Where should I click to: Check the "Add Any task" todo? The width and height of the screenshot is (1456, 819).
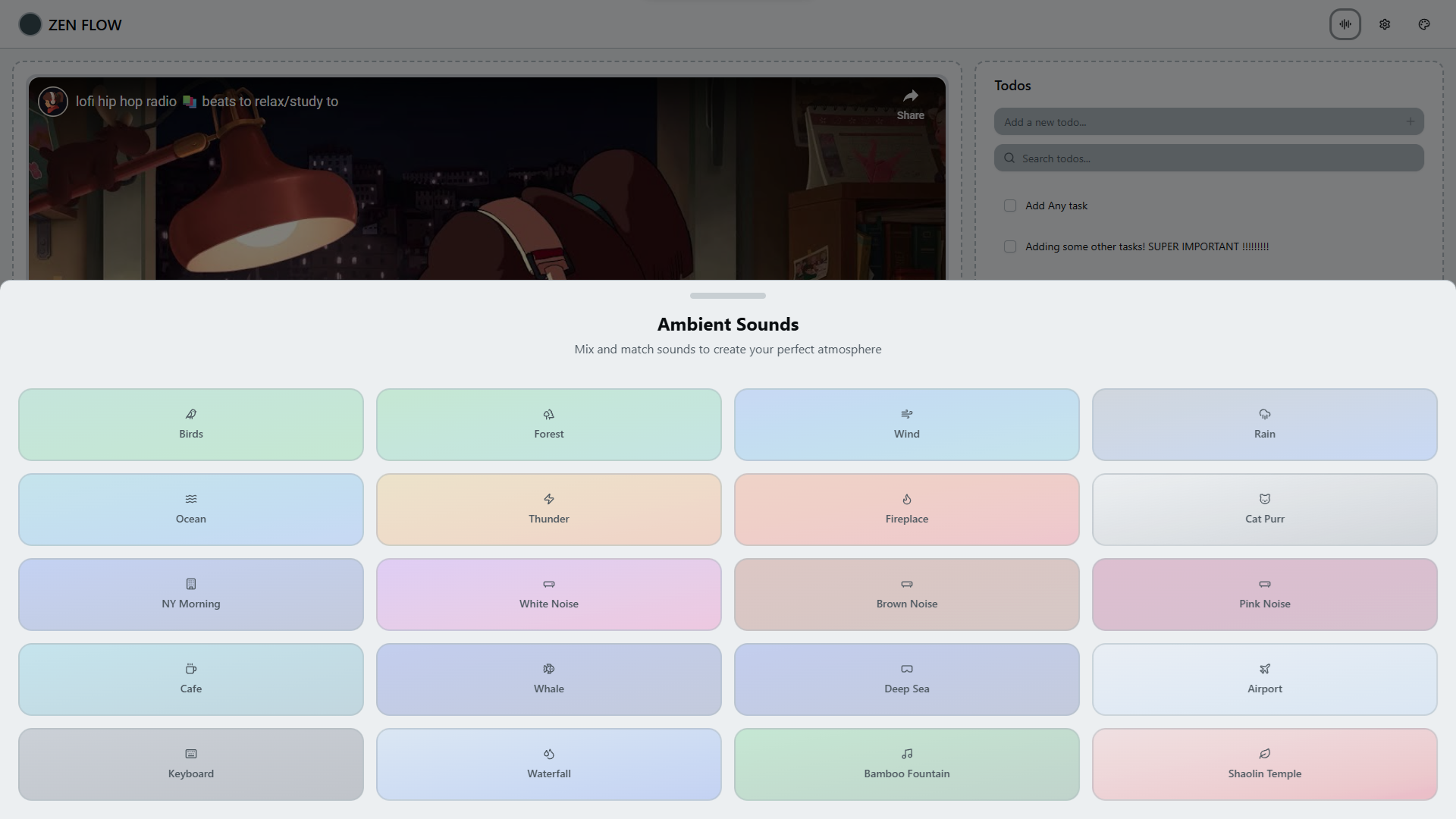coord(1010,206)
